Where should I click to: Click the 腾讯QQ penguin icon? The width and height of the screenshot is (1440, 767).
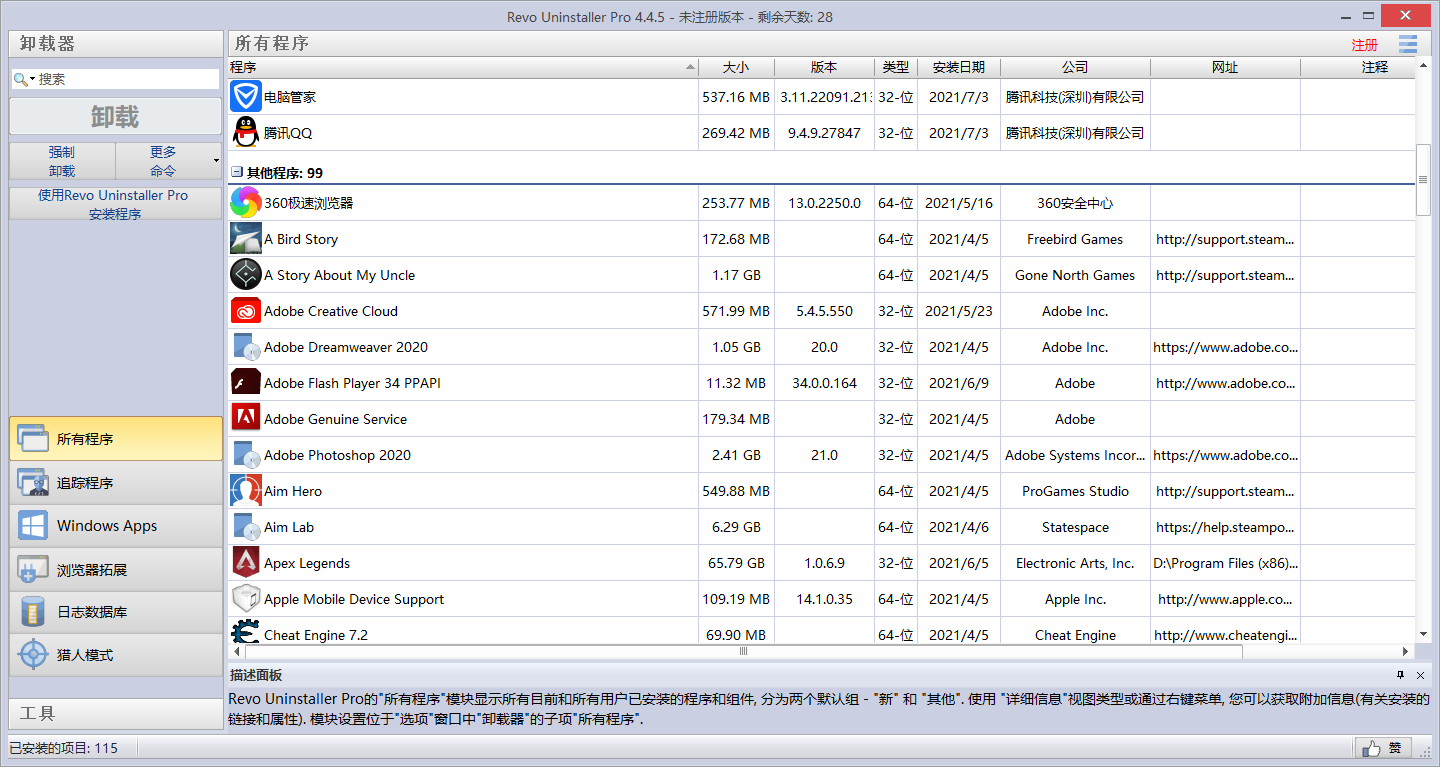(246, 133)
